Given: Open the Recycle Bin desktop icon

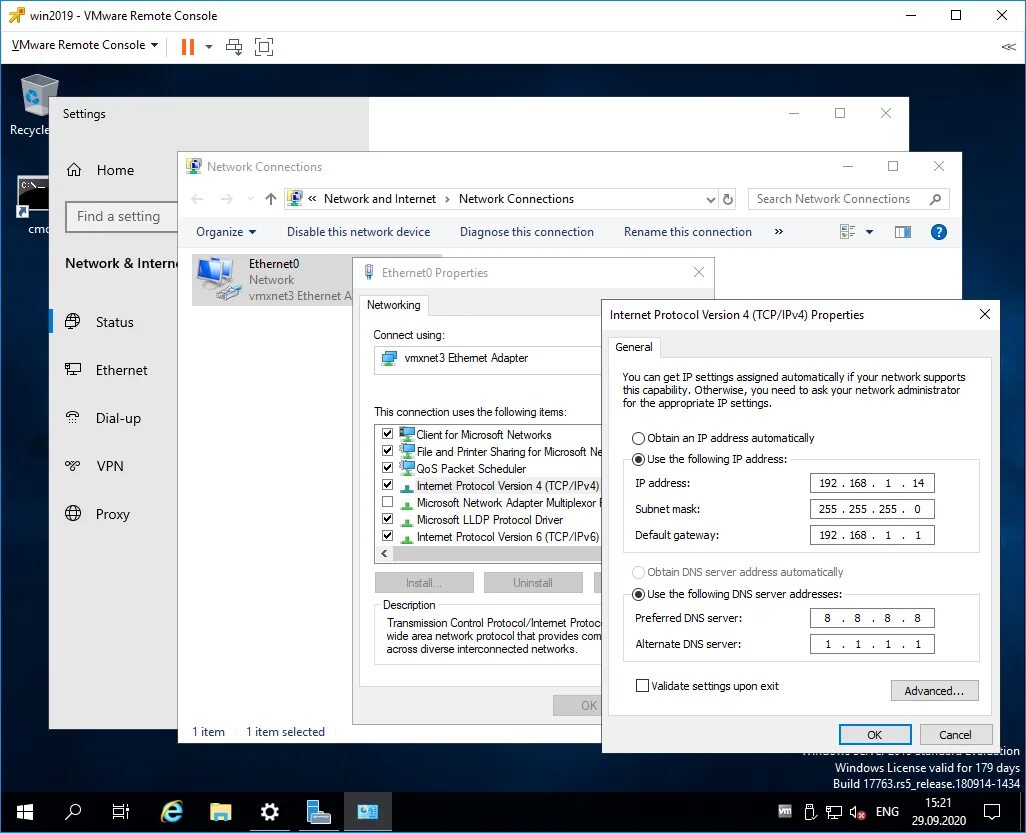Looking at the screenshot, I should [x=33, y=105].
